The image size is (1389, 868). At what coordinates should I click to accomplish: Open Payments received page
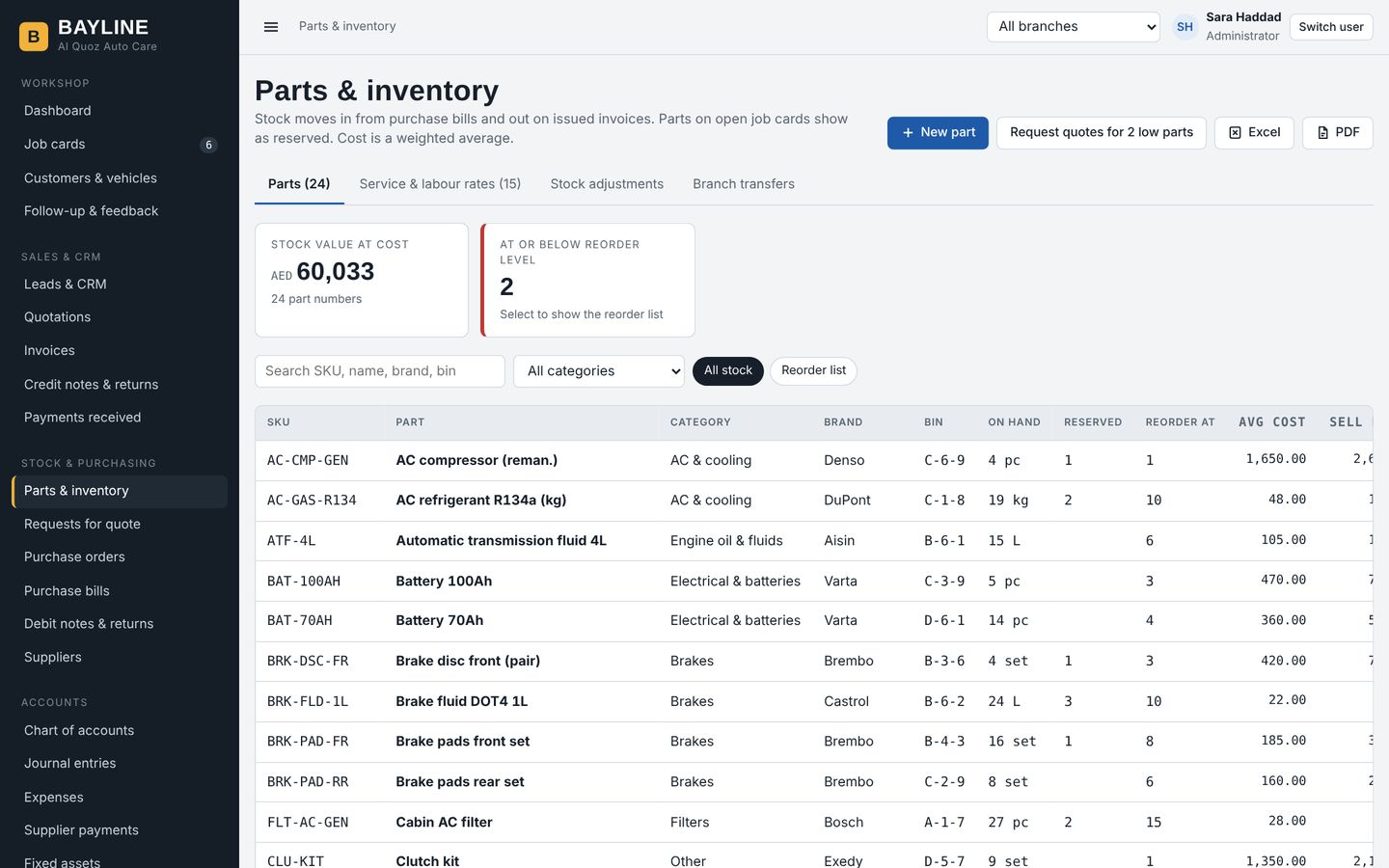[x=120, y=418]
